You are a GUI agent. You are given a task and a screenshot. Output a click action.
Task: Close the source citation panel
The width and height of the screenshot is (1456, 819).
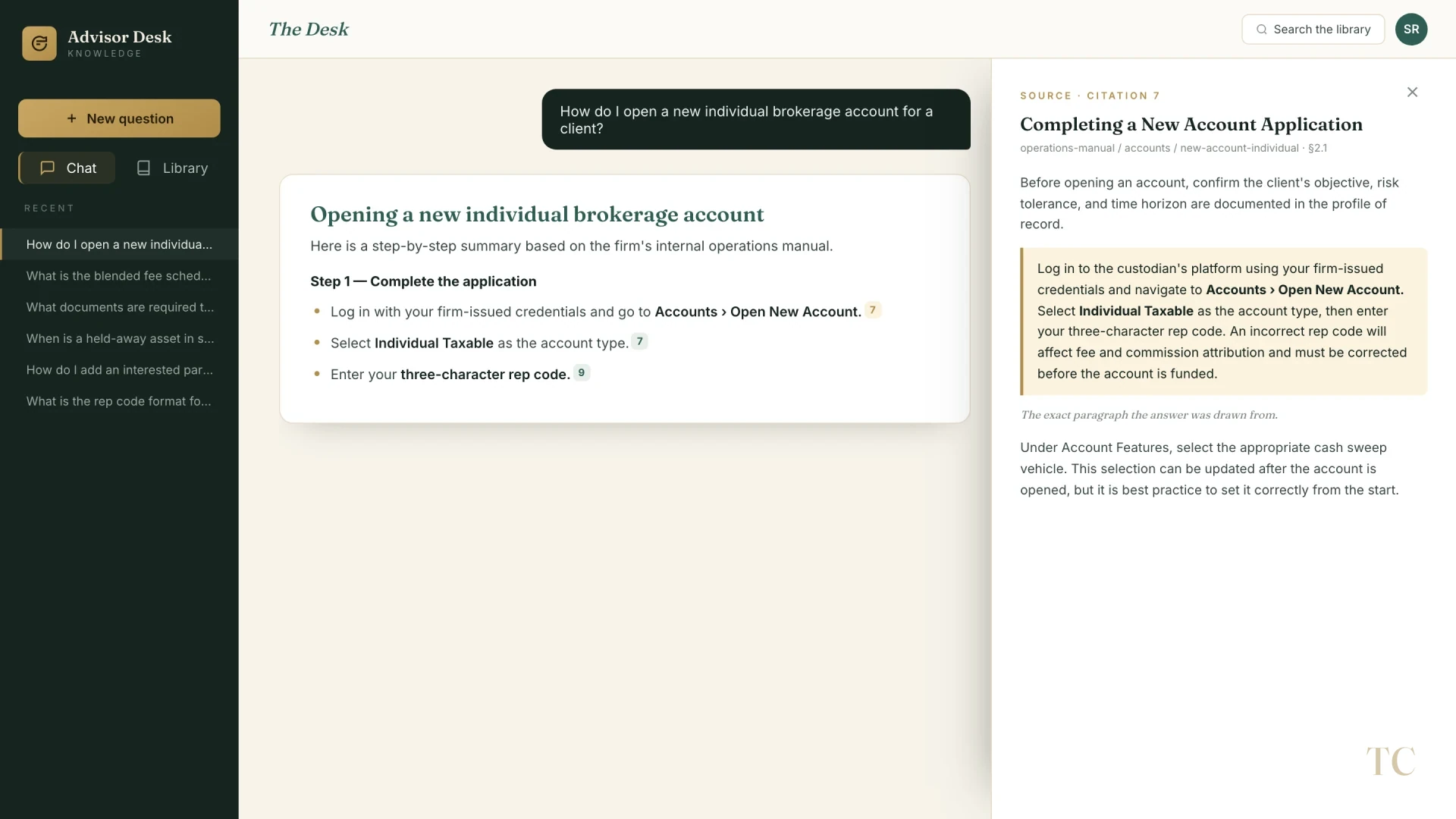tap(1412, 93)
